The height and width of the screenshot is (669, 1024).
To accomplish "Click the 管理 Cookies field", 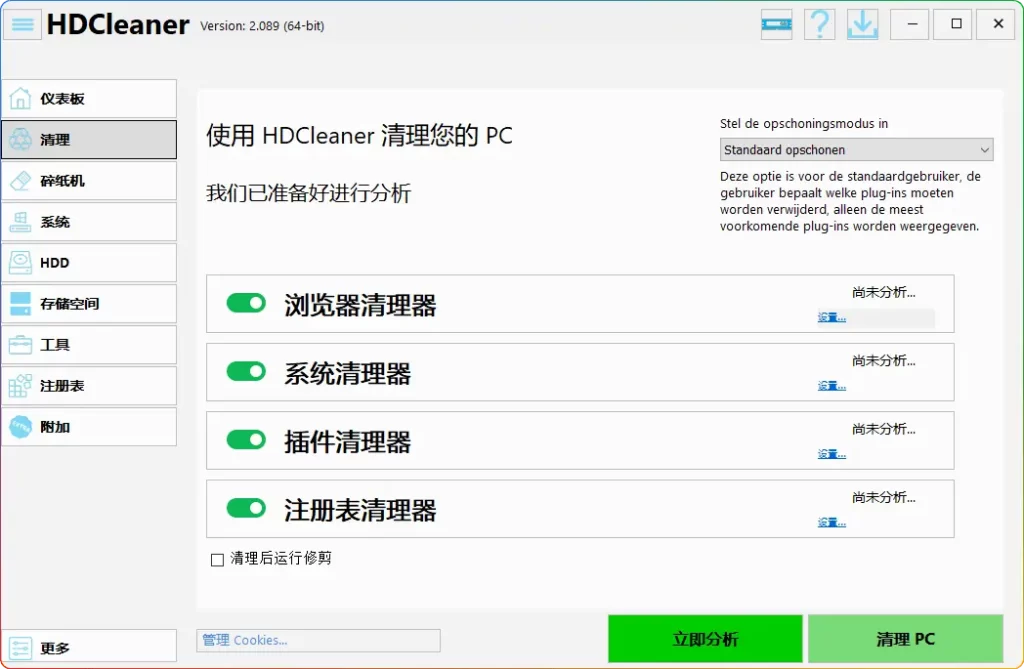I will point(318,640).
